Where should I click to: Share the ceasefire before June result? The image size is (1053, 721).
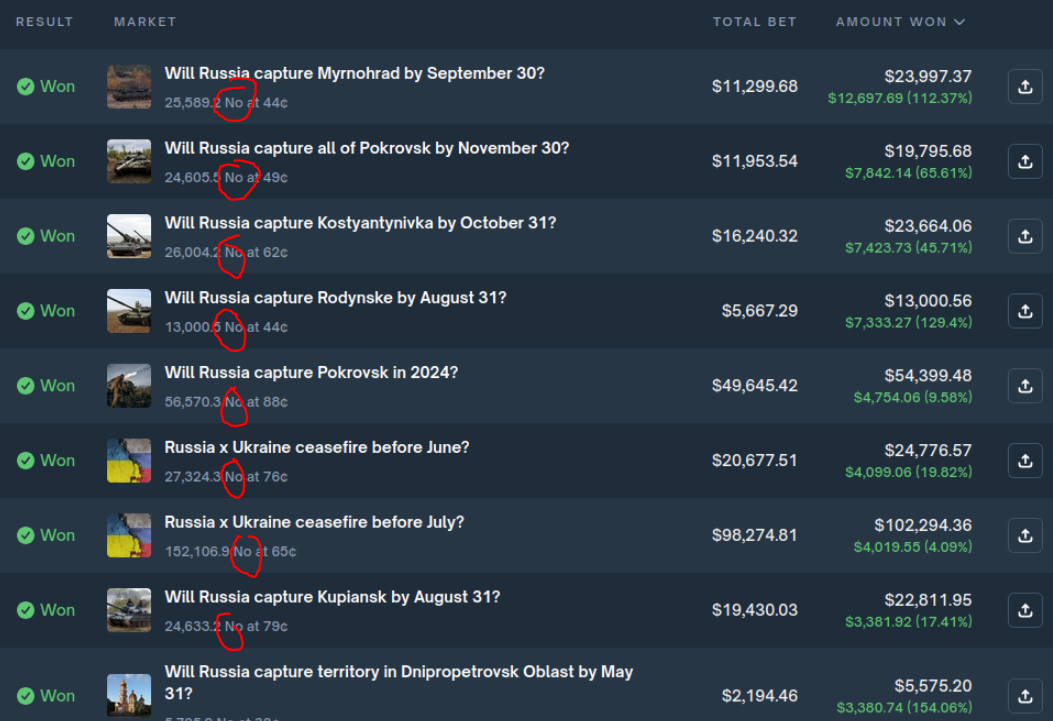[x=1025, y=461]
